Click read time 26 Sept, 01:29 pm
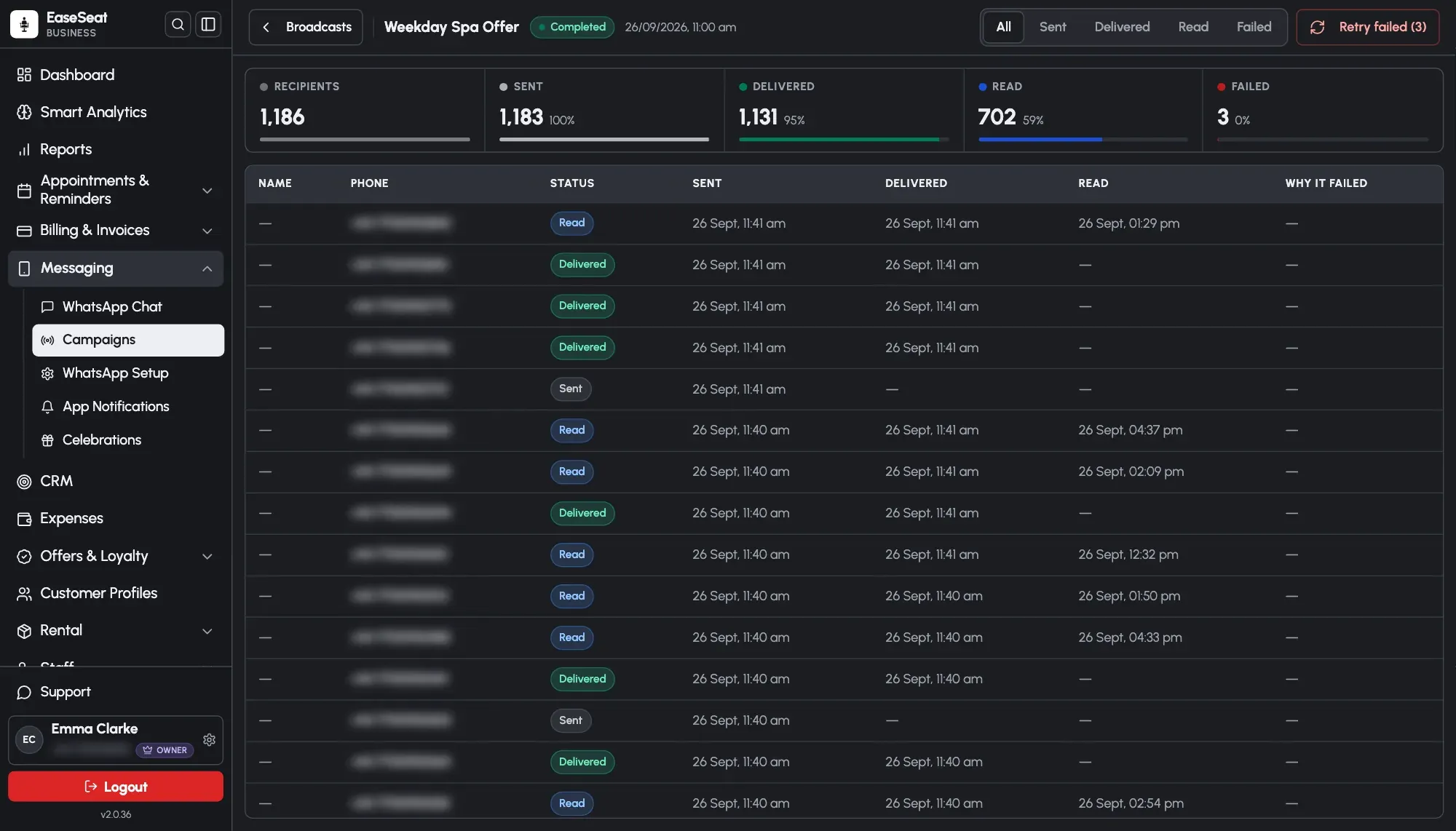This screenshot has height=831, width=1456. (1128, 223)
